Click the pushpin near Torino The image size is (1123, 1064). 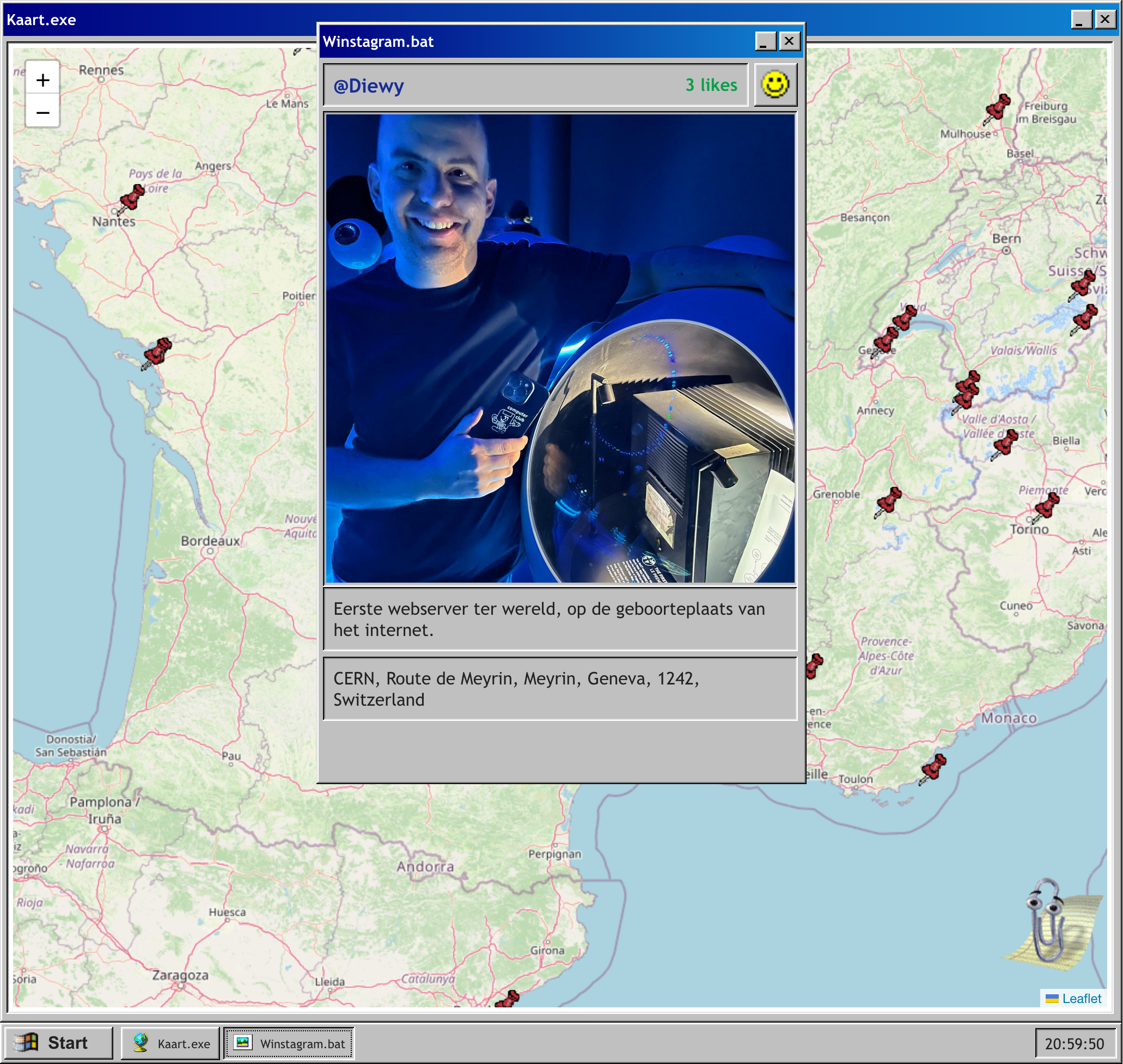[1045, 506]
